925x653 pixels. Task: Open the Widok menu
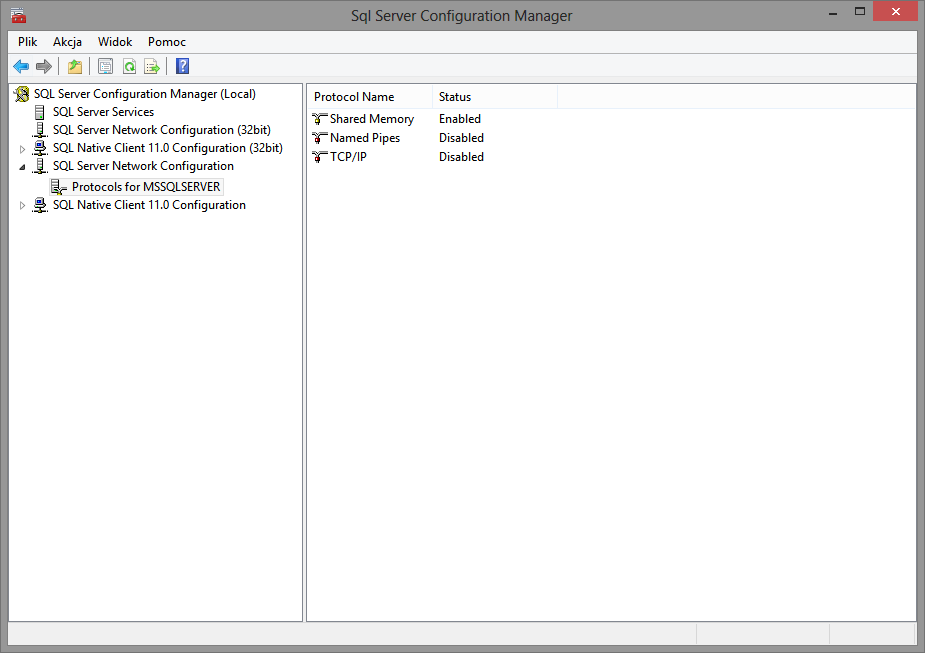tap(115, 42)
